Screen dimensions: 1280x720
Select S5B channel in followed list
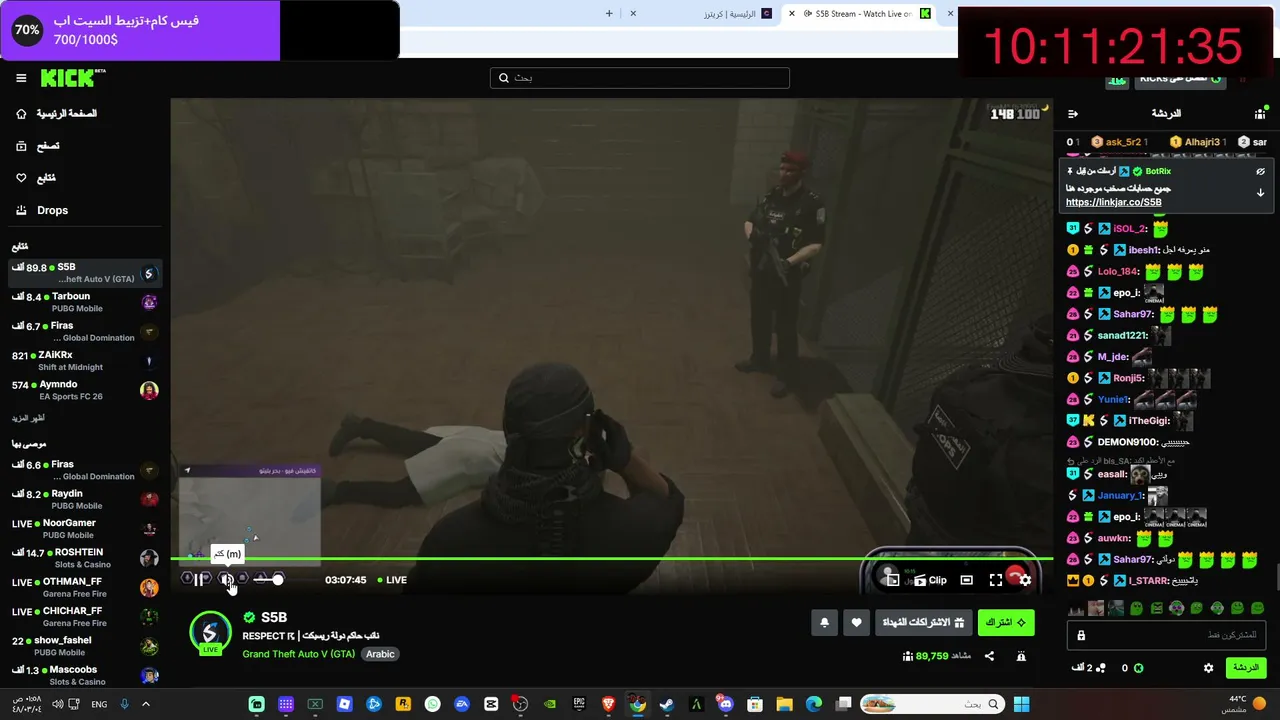coord(85,273)
